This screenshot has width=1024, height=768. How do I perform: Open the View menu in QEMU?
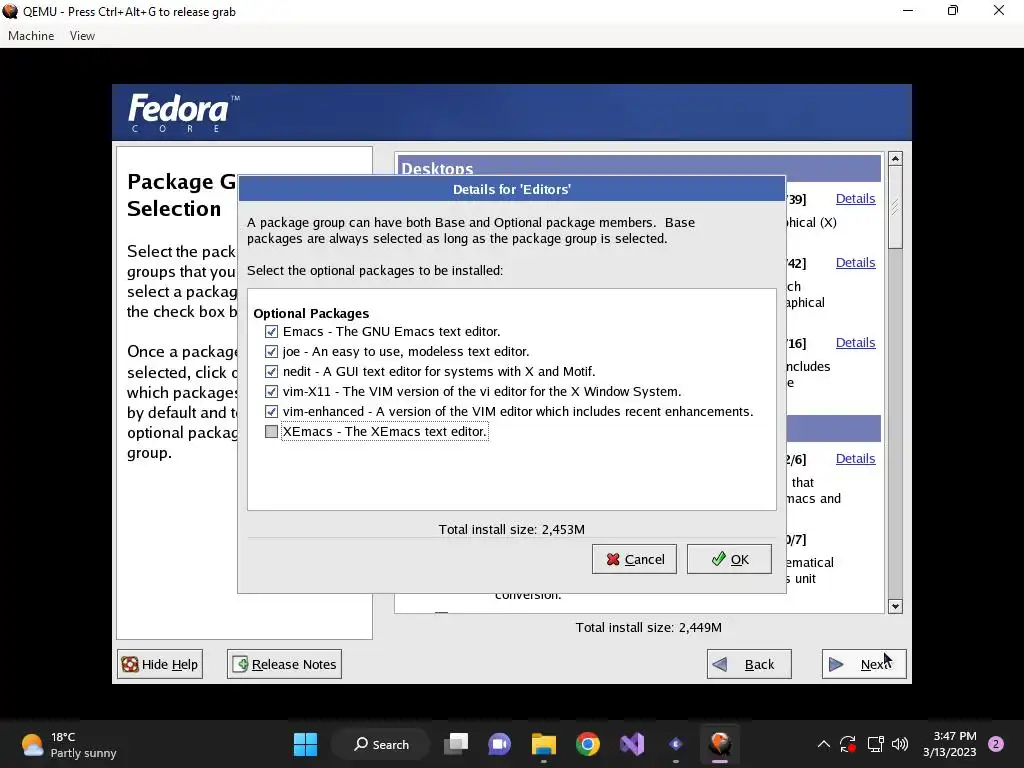(x=82, y=36)
